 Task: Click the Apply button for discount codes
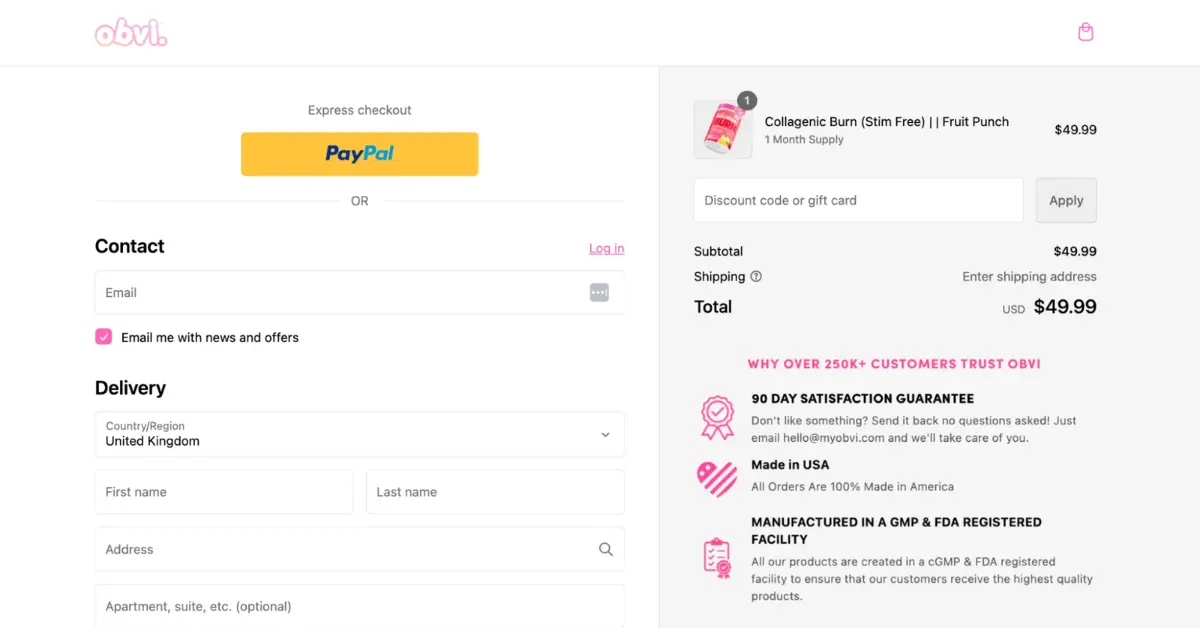[x=1066, y=200]
